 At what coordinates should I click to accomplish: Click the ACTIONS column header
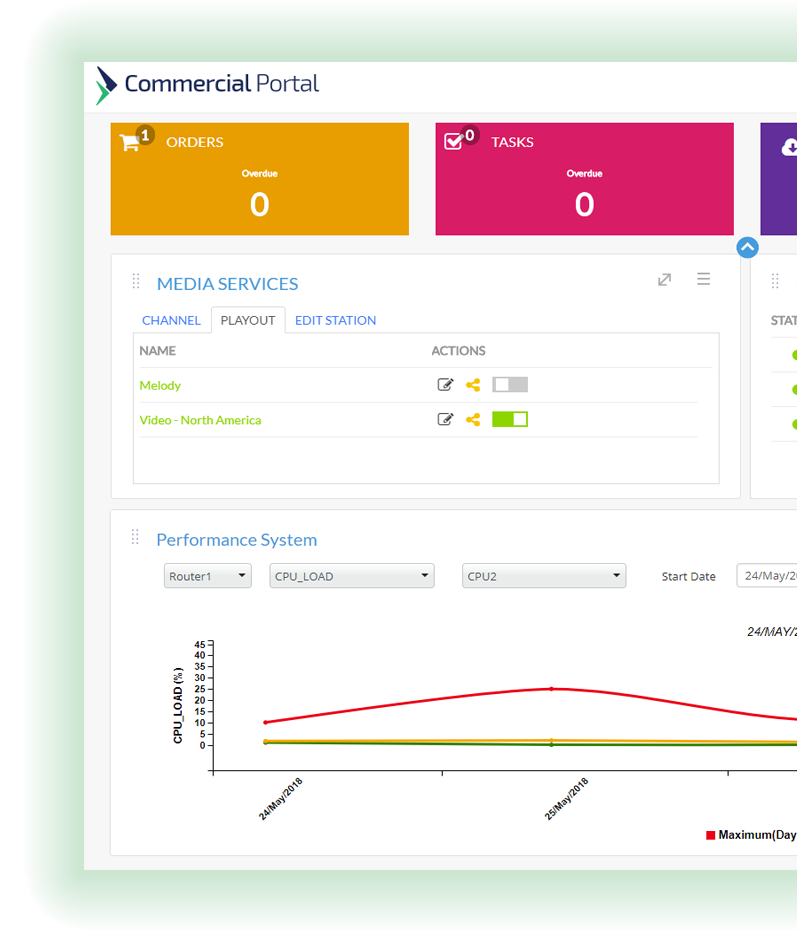458,351
